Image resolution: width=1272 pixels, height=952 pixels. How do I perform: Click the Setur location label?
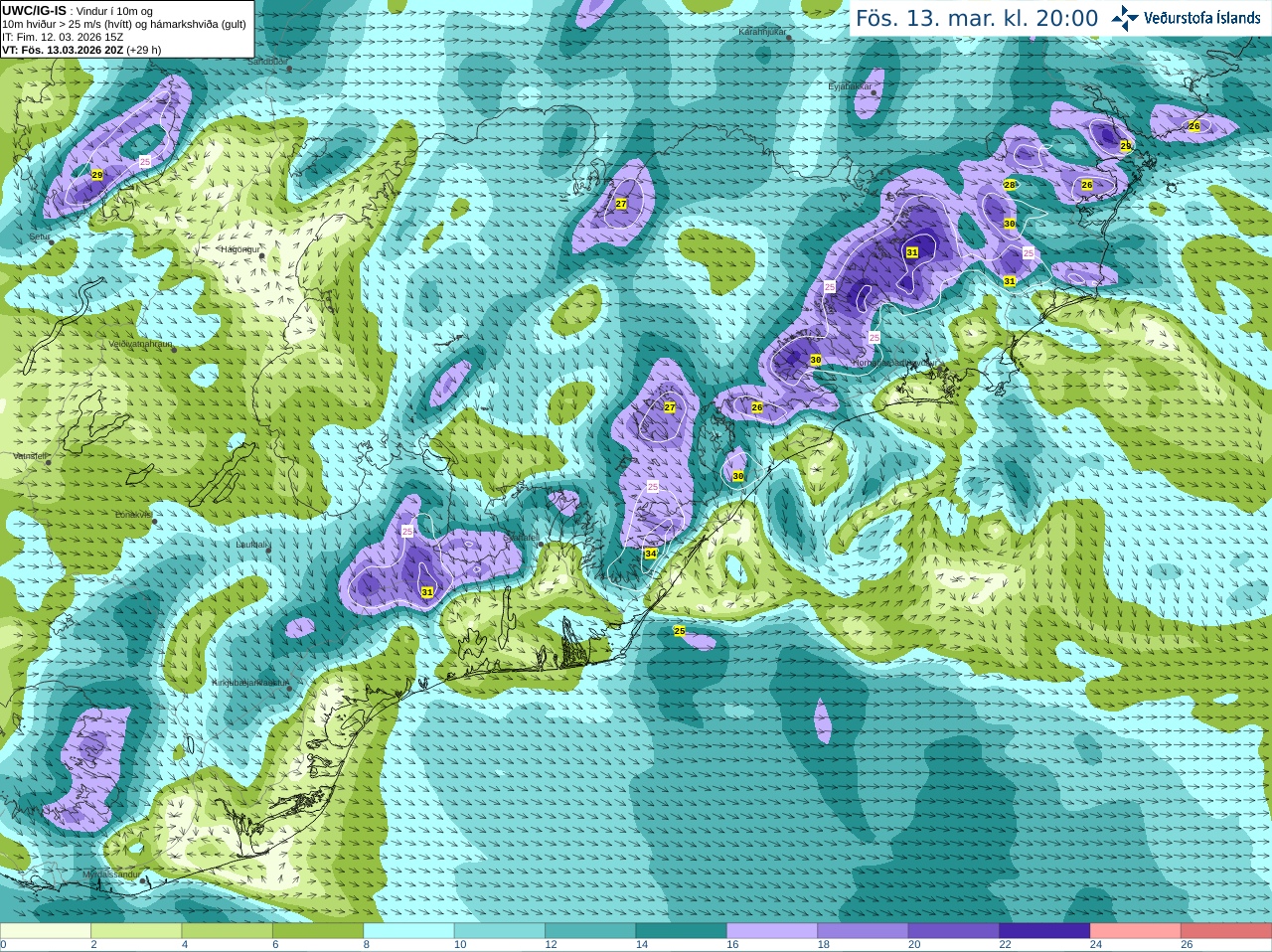[x=39, y=237]
